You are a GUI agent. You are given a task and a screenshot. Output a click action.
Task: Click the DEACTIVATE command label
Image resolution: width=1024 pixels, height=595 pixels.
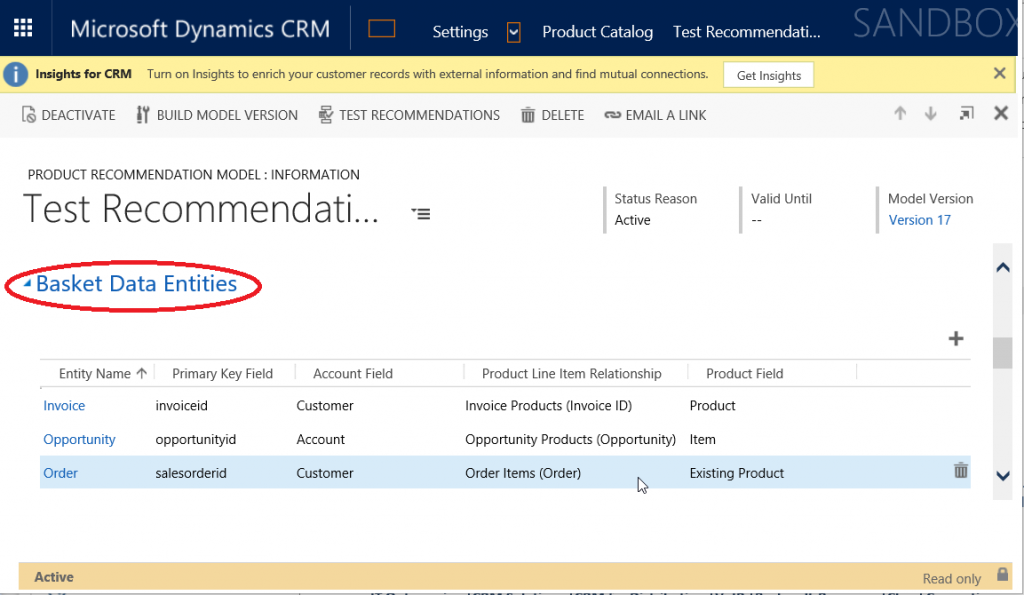[78, 115]
